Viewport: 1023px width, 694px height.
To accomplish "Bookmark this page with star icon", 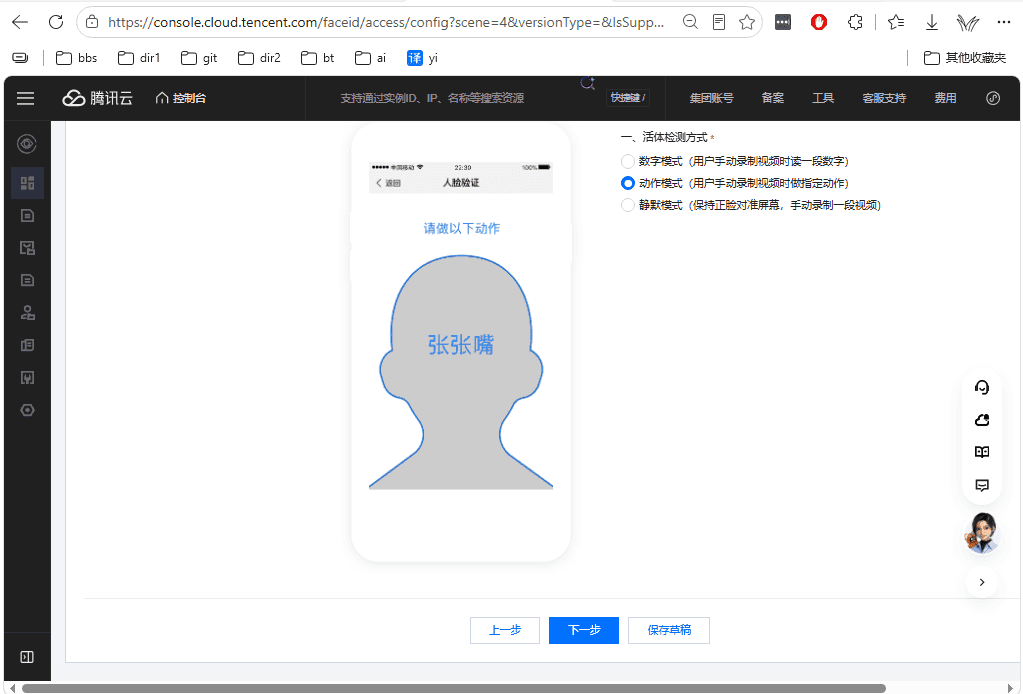I will pos(747,22).
